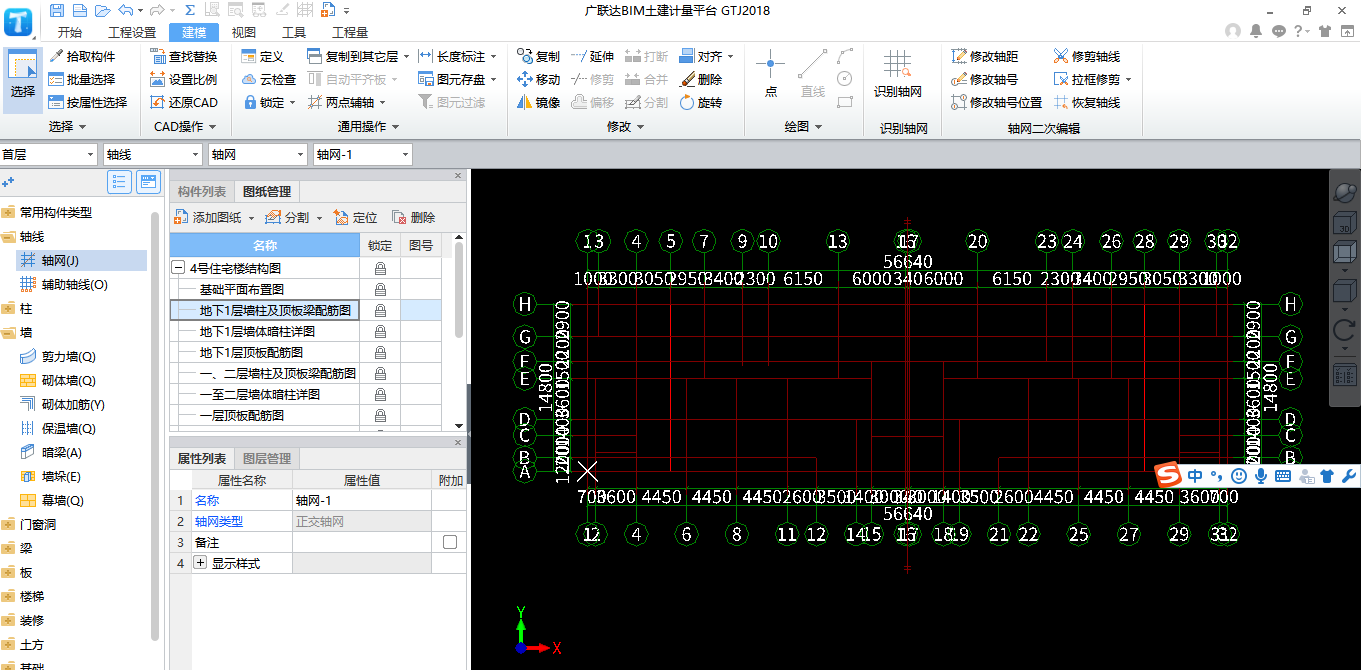This screenshot has width=1361, height=670.
Task: Open the 定义 definition tool
Action: [x=263, y=56]
